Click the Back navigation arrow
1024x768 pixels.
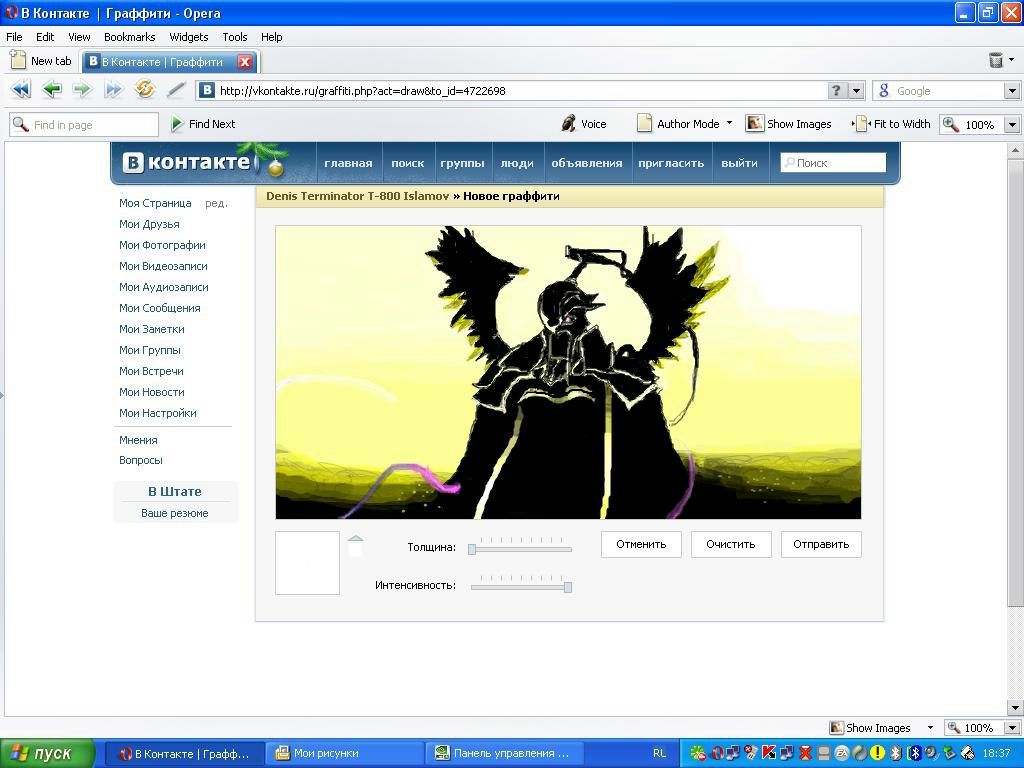[x=51, y=90]
